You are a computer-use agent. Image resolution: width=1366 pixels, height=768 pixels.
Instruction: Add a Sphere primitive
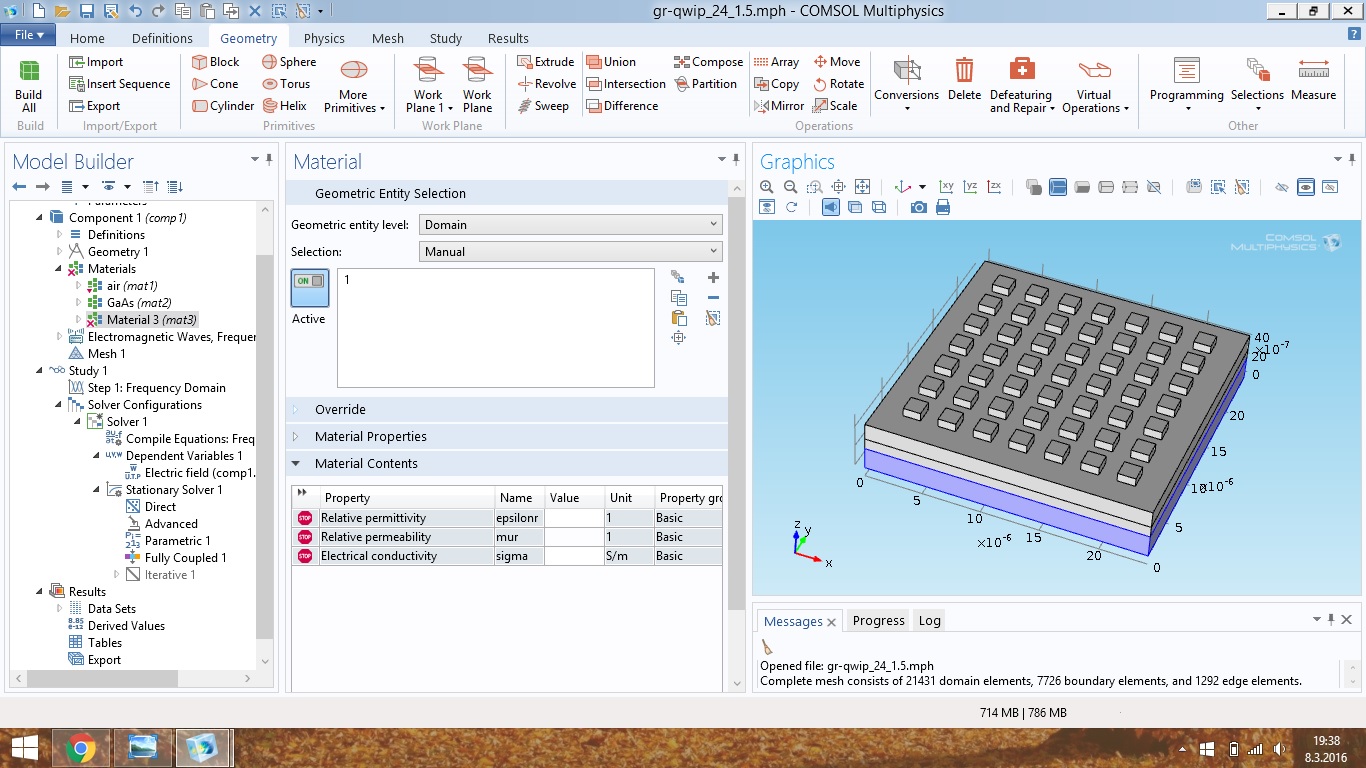(x=289, y=62)
